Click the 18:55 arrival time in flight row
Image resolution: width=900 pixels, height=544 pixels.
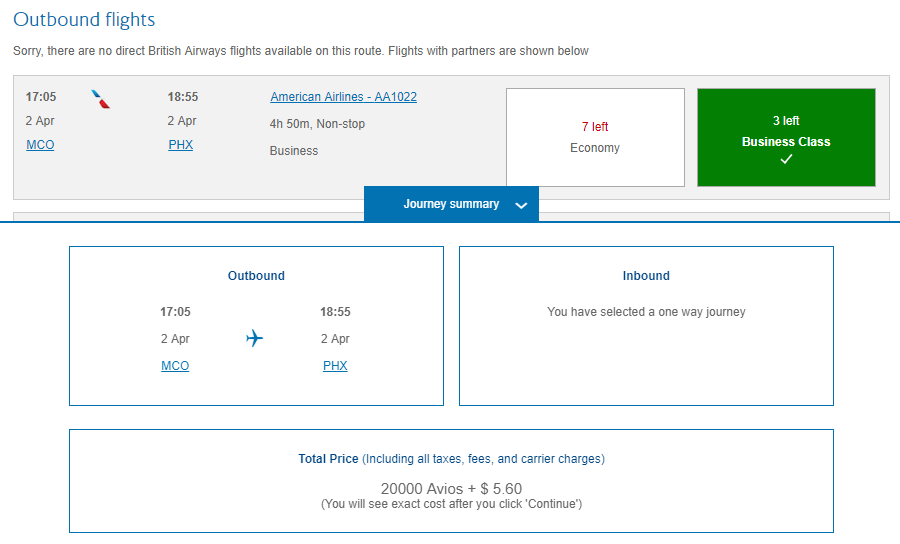coord(182,97)
